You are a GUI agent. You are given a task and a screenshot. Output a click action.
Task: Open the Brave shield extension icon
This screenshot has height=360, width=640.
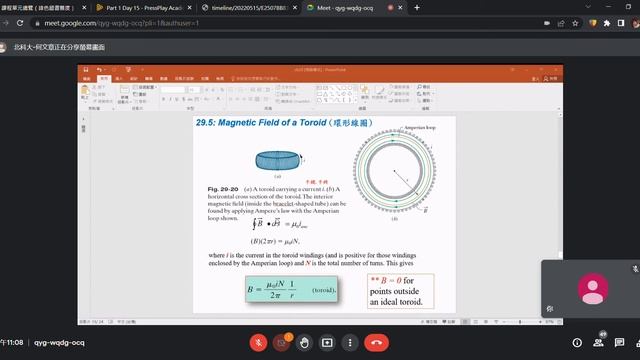[x=593, y=23]
